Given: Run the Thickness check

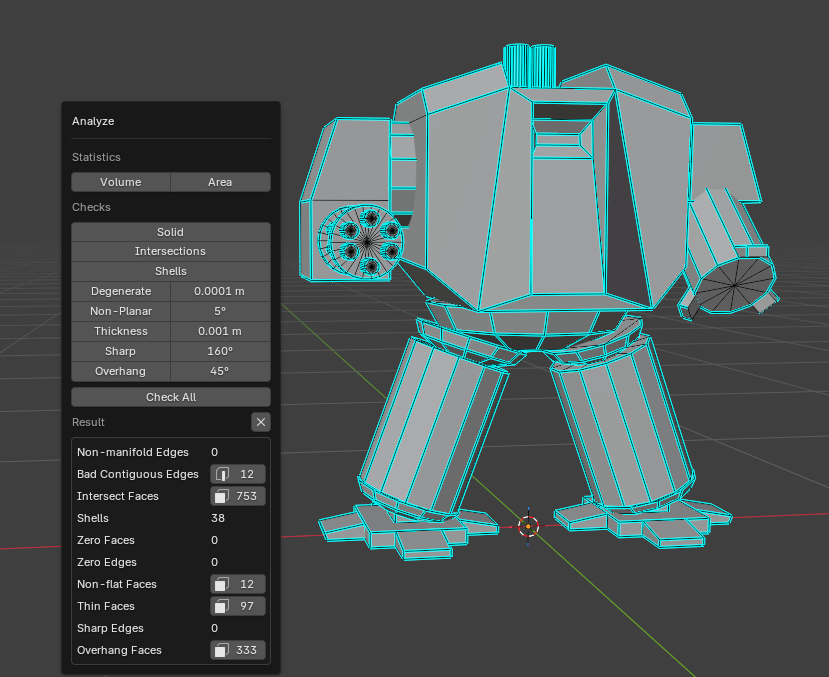Looking at the screenshot, I should (x=121, y=331).
